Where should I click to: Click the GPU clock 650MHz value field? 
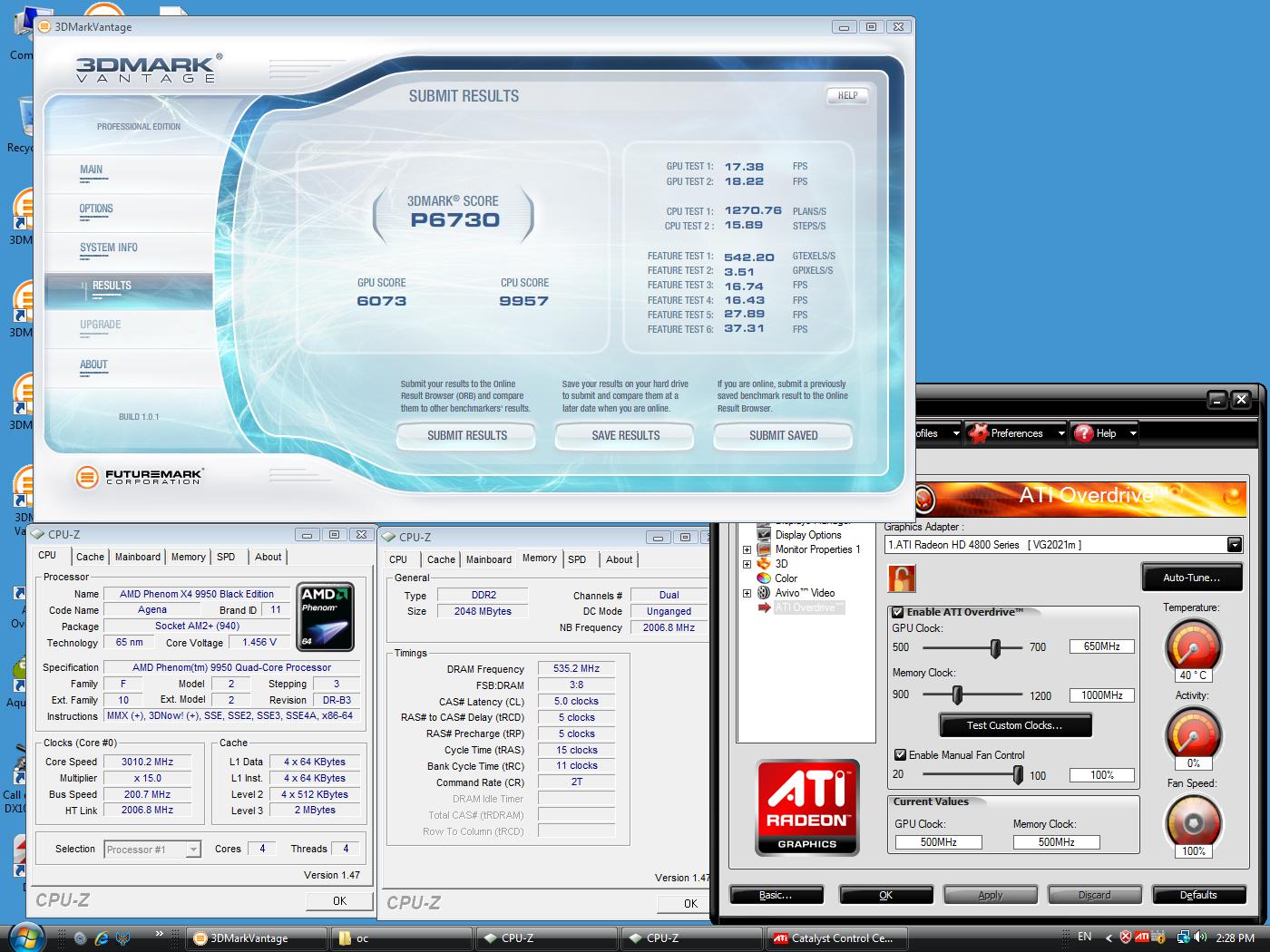tap(1102, 646)
